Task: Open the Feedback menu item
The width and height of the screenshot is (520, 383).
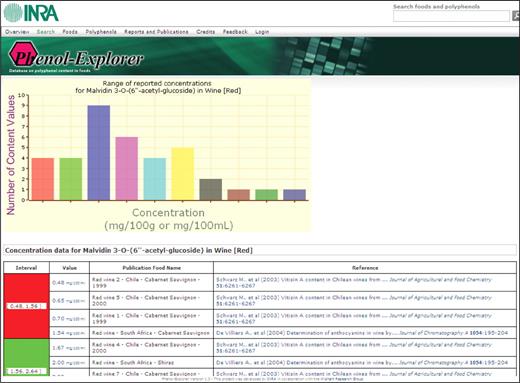Action: coord(235,32)
